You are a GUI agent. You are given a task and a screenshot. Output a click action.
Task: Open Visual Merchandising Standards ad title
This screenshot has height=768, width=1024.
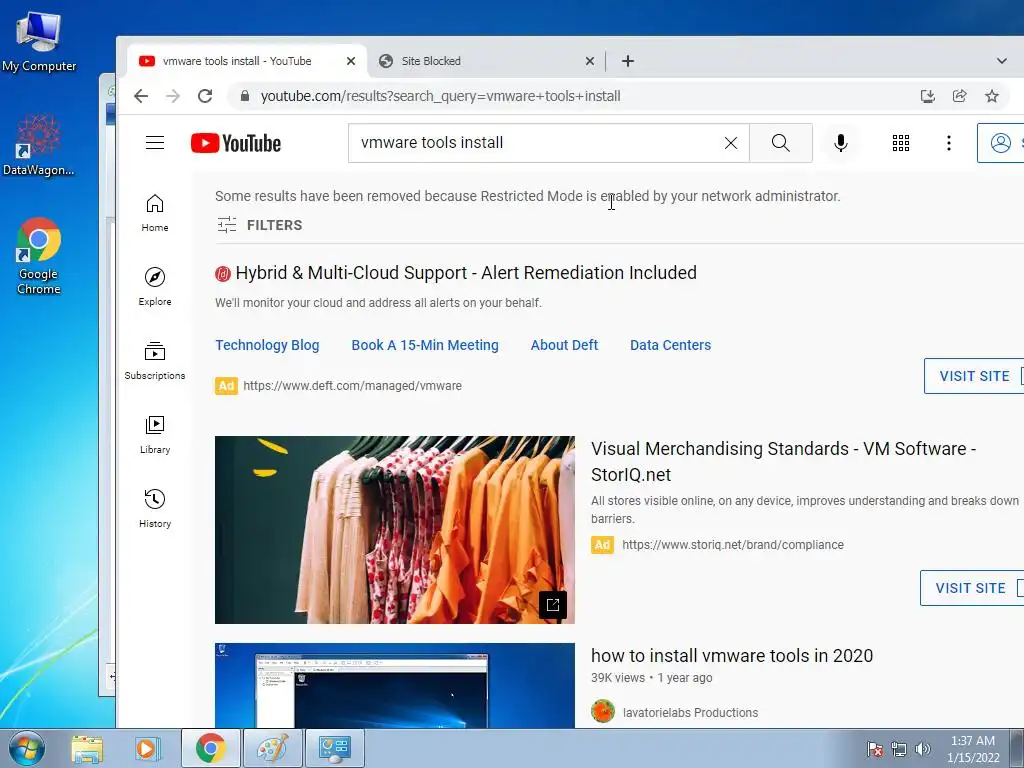(x=783, y=462)
